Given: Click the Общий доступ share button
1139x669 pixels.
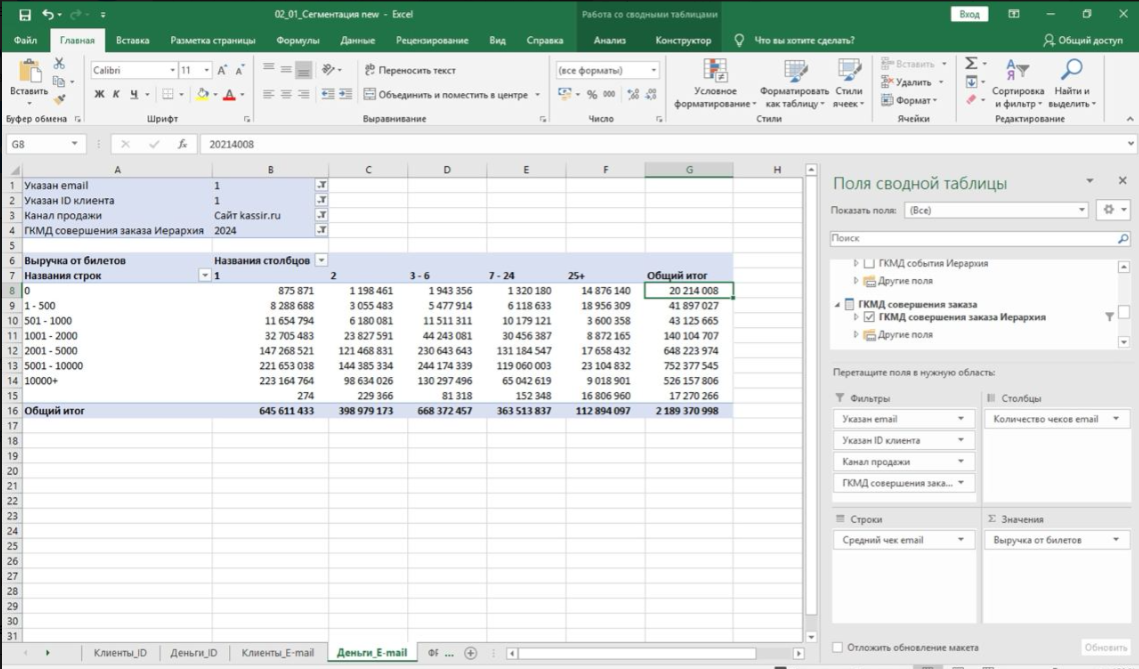Looking at the screenshot, I should click(x=1082, y=41).
